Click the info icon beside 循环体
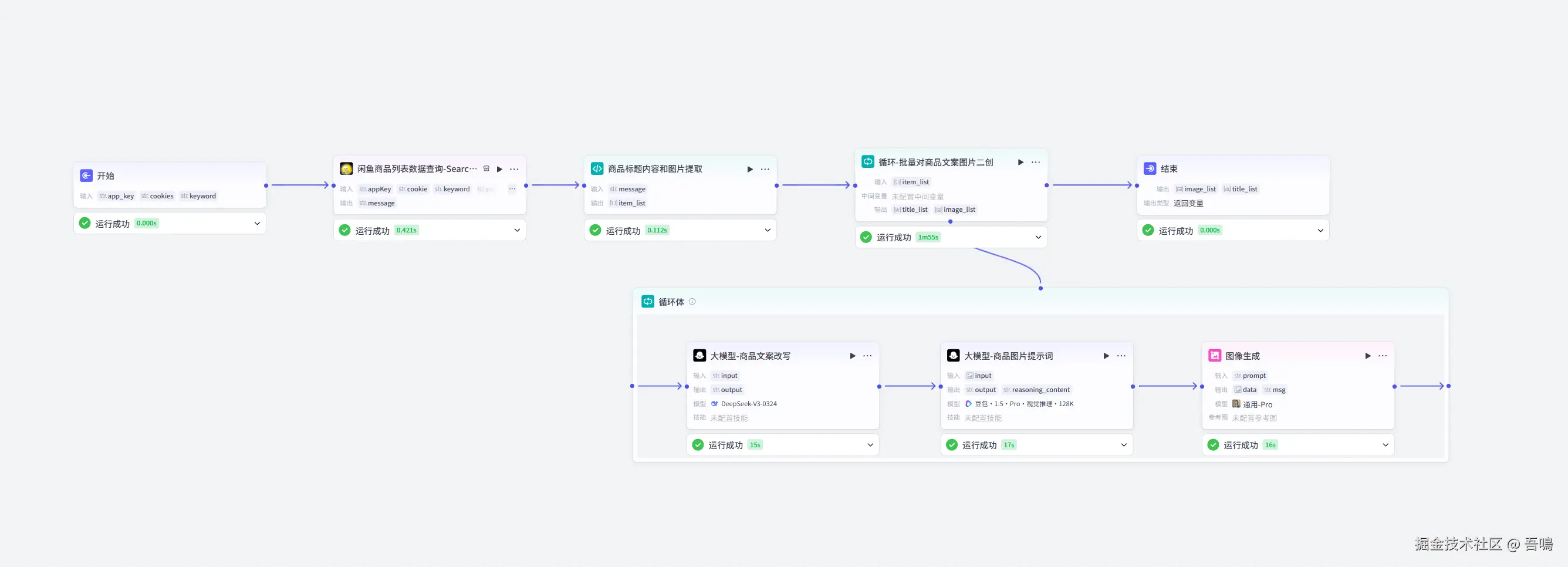The width and height of the screenshot is (1568, 567). [692, 302]
